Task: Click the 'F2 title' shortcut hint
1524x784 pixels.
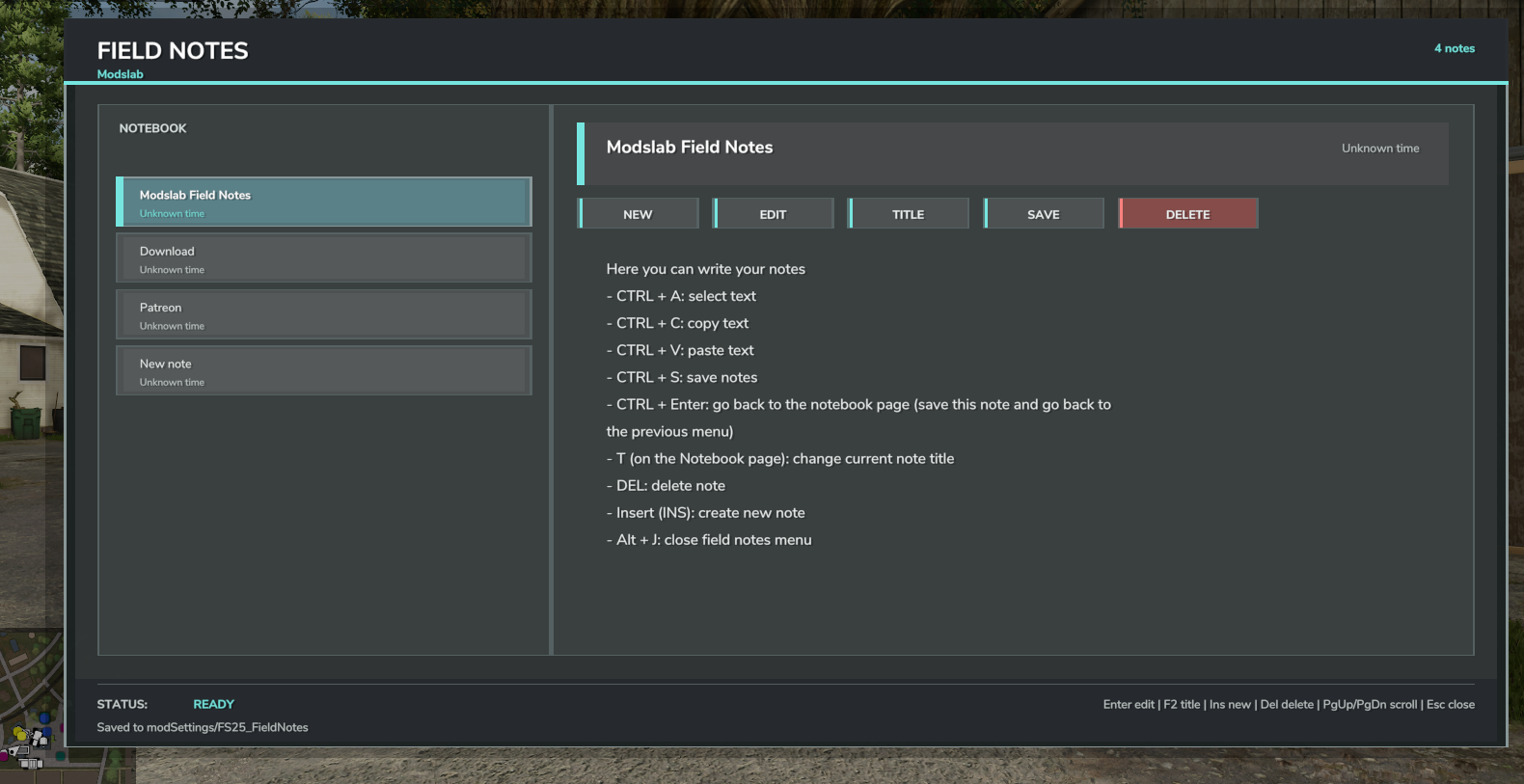Action: [x=1182, y=704]
